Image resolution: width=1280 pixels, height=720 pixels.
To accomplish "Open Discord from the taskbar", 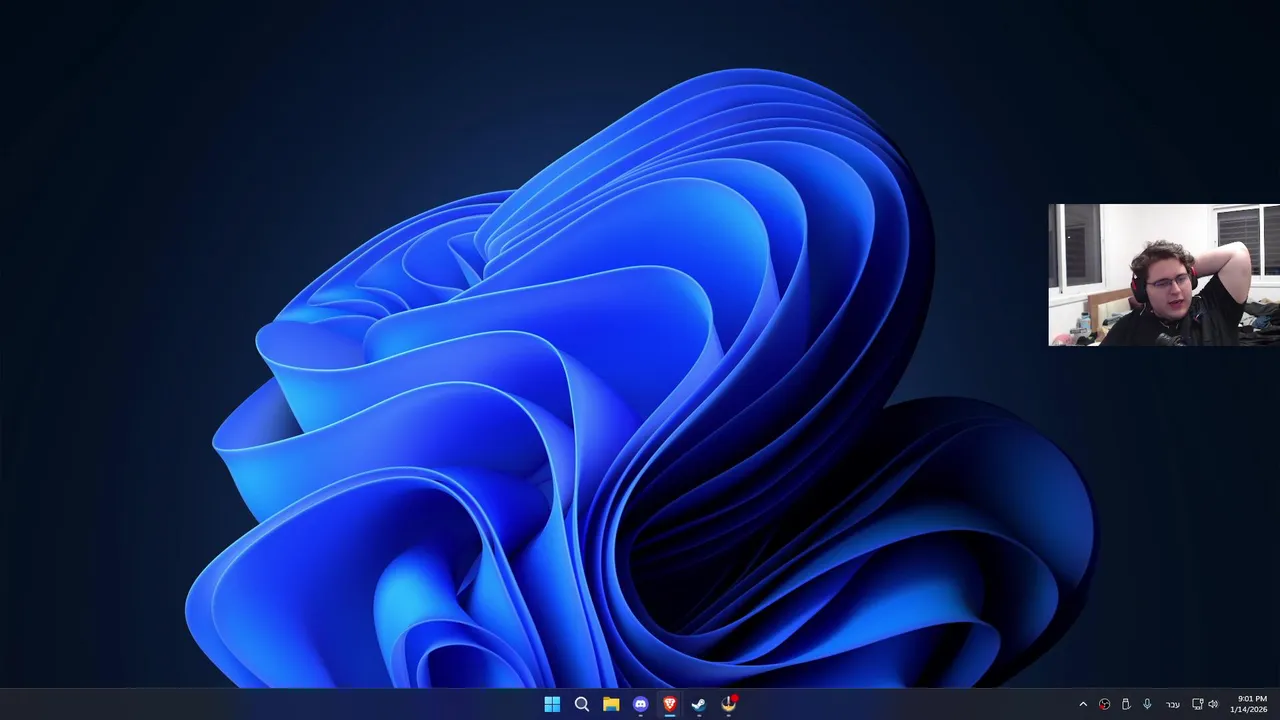I will [640, 705].
